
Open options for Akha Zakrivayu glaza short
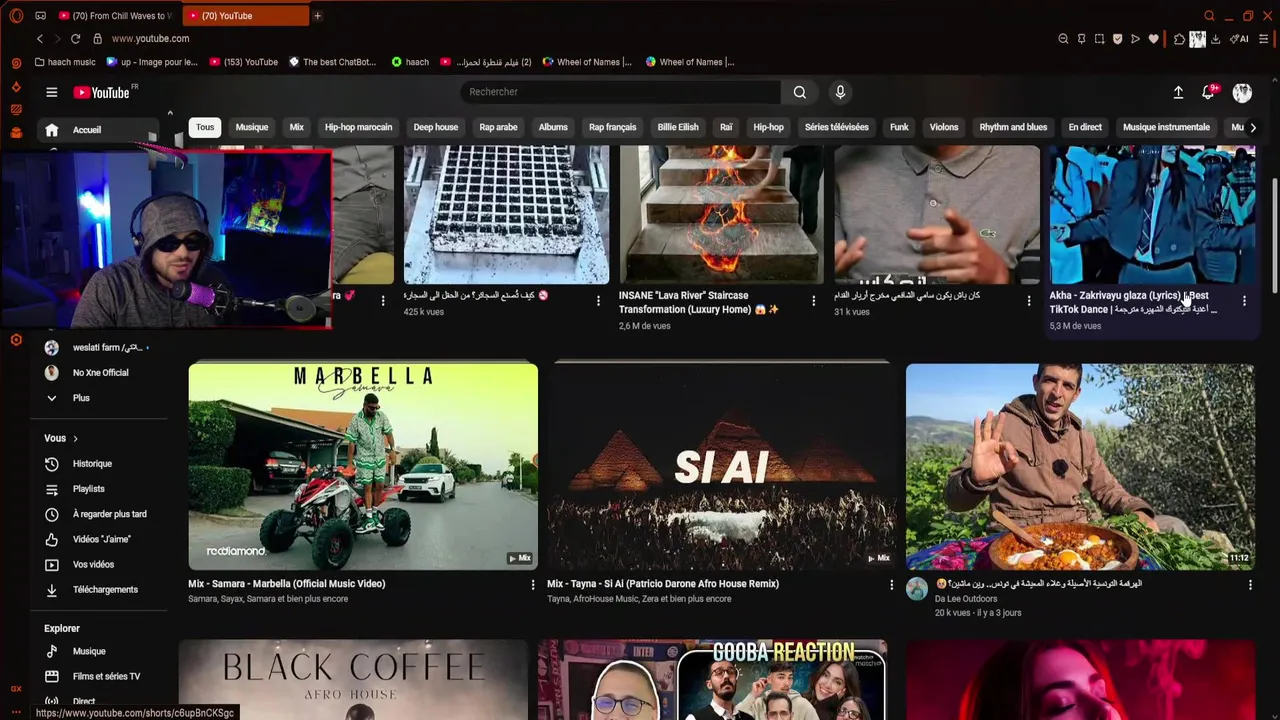coord(1244,301)
